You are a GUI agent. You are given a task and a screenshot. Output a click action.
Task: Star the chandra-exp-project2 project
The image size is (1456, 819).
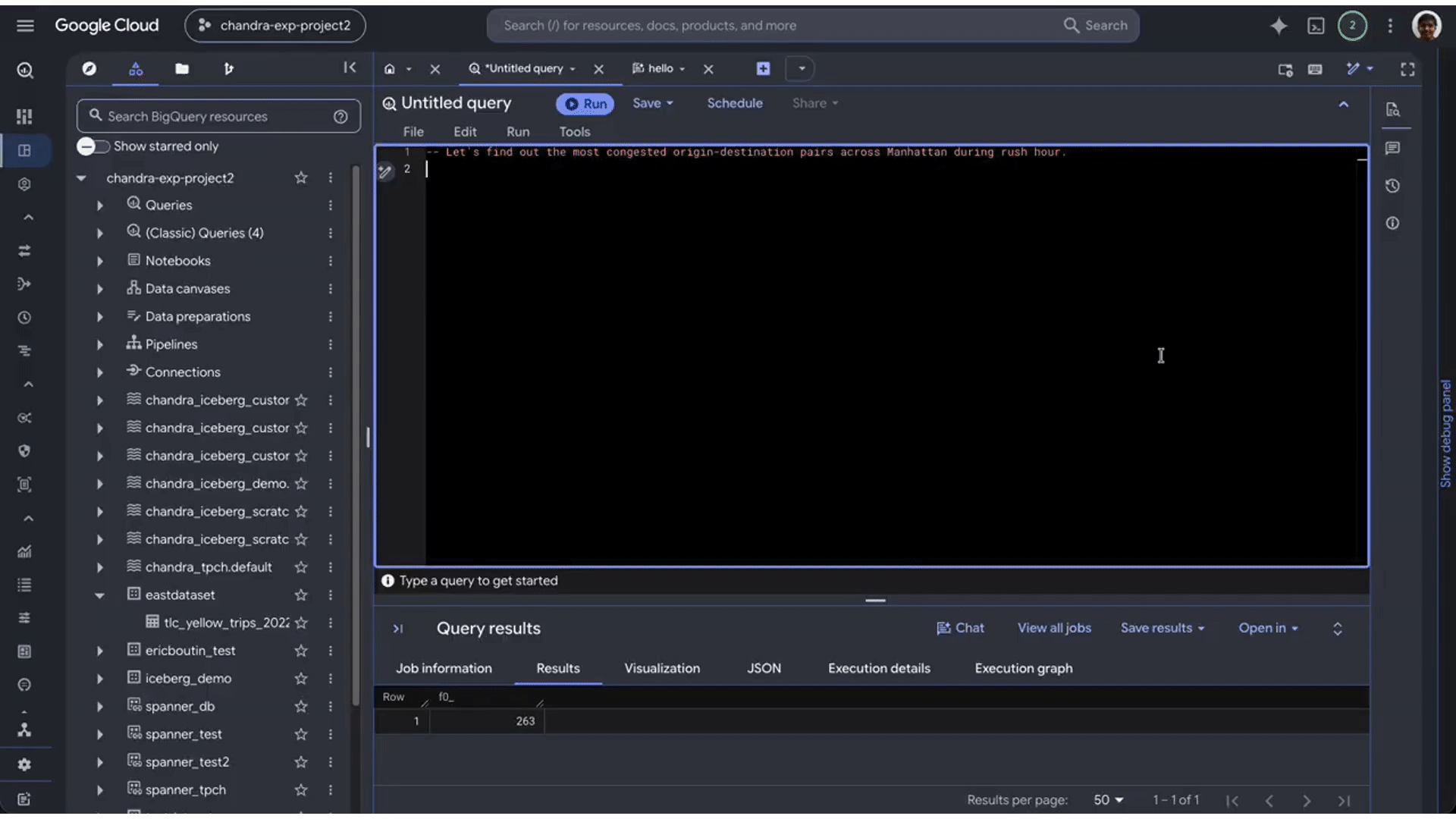[x=301, y=178]
